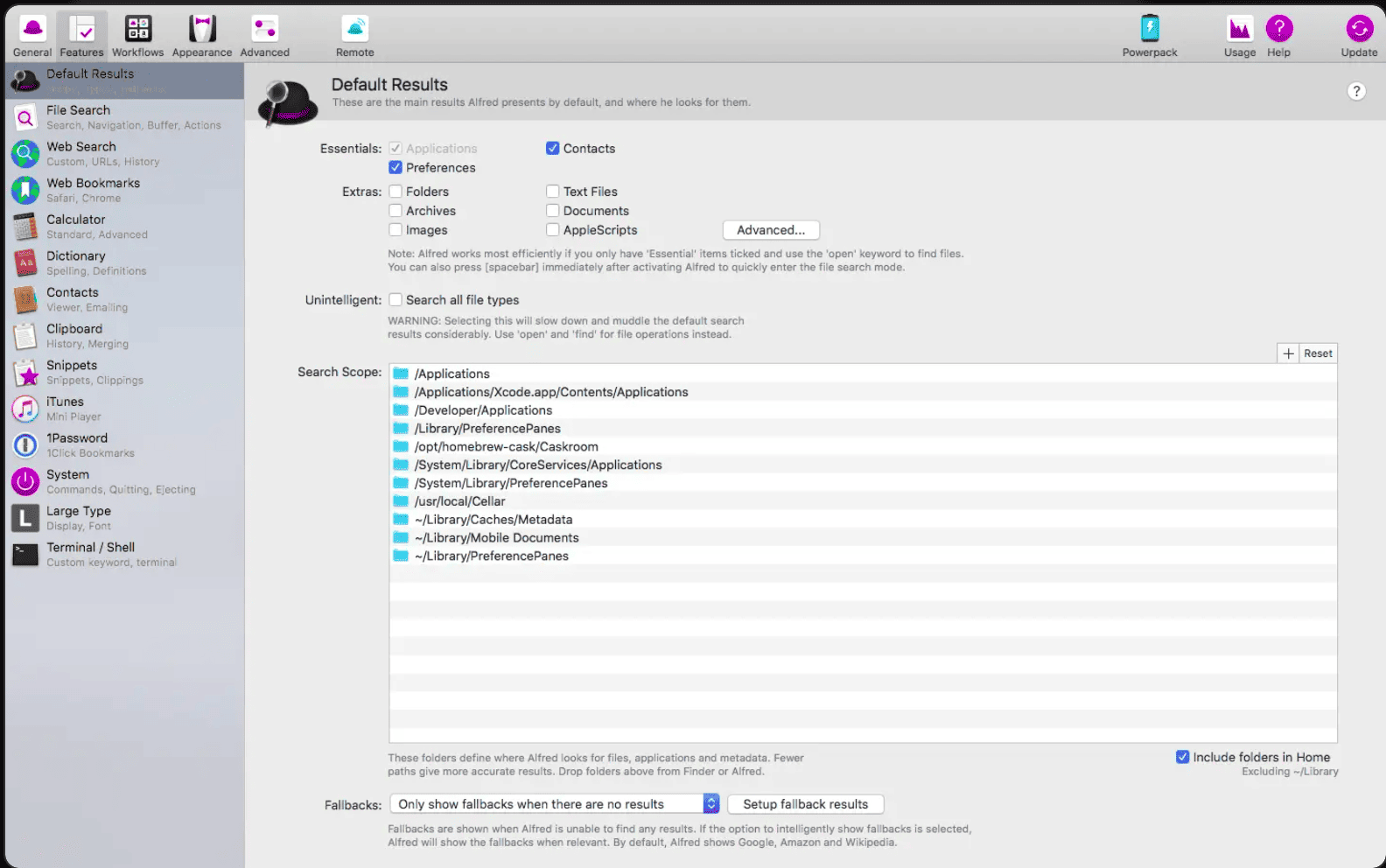This screenshot has width=1386, height=868.
Task: Click the question mark help button
Action: coord(1356,91)
